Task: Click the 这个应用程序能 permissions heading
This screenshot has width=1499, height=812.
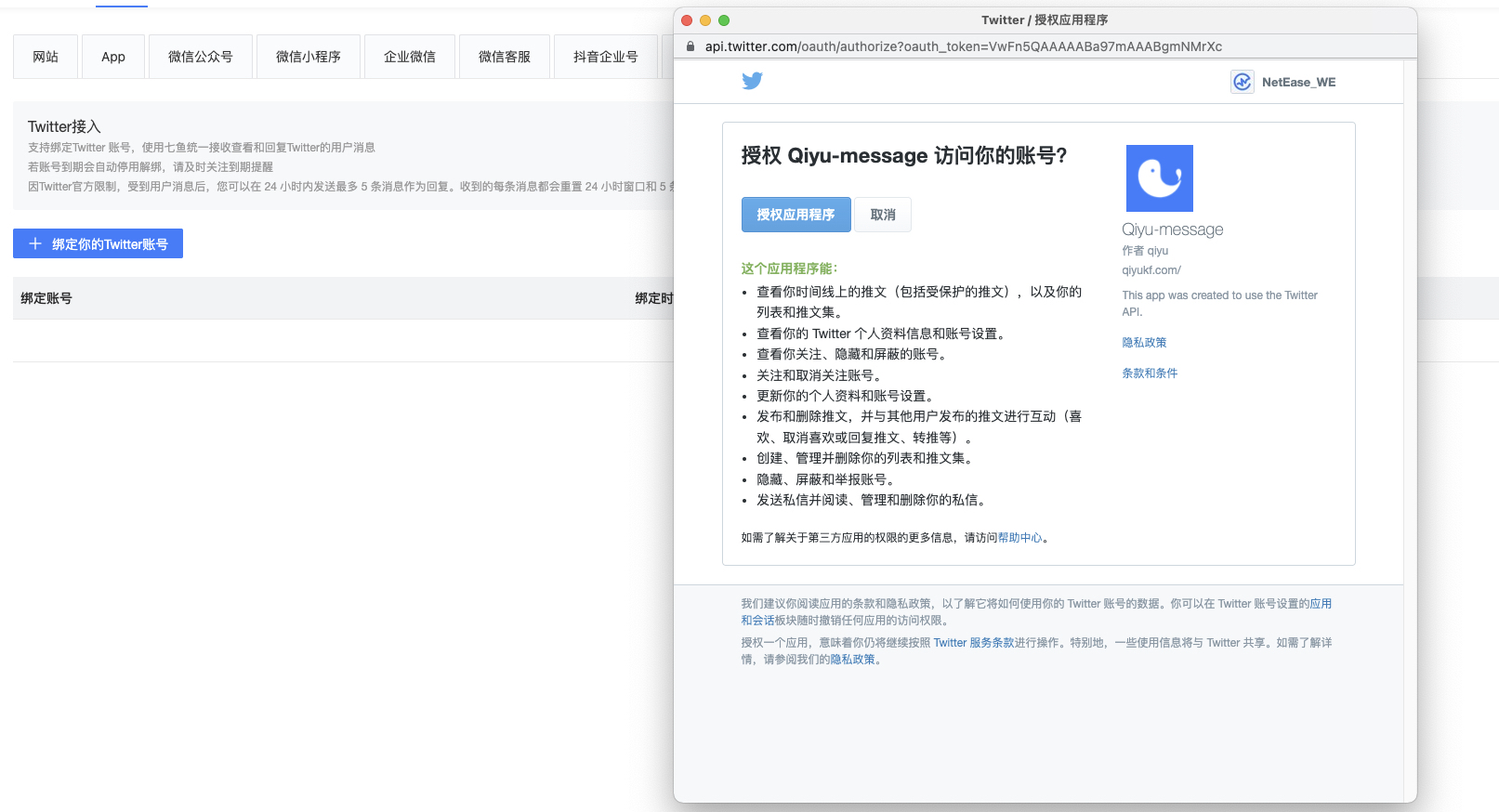Action: 789,268
